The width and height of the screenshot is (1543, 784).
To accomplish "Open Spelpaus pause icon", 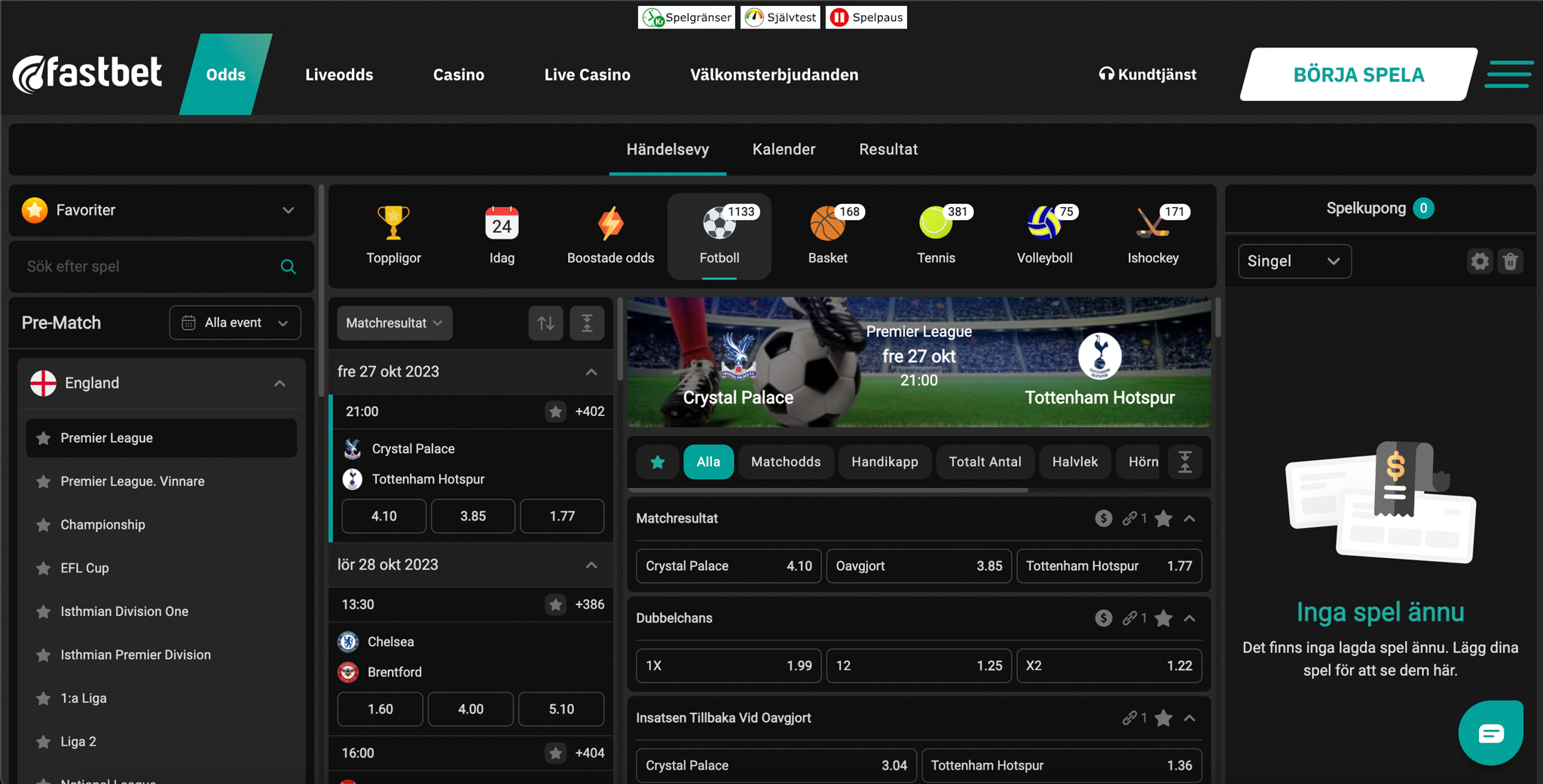I will 866,17.
